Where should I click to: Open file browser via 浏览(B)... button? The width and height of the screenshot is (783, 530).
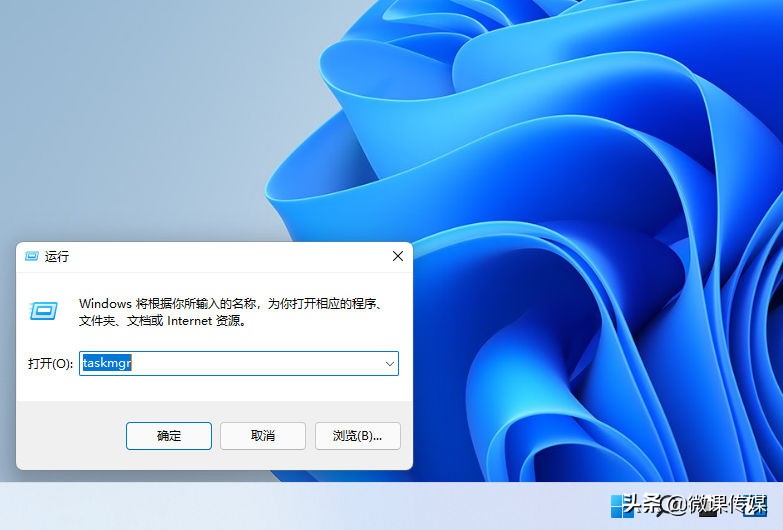point(358,436)
